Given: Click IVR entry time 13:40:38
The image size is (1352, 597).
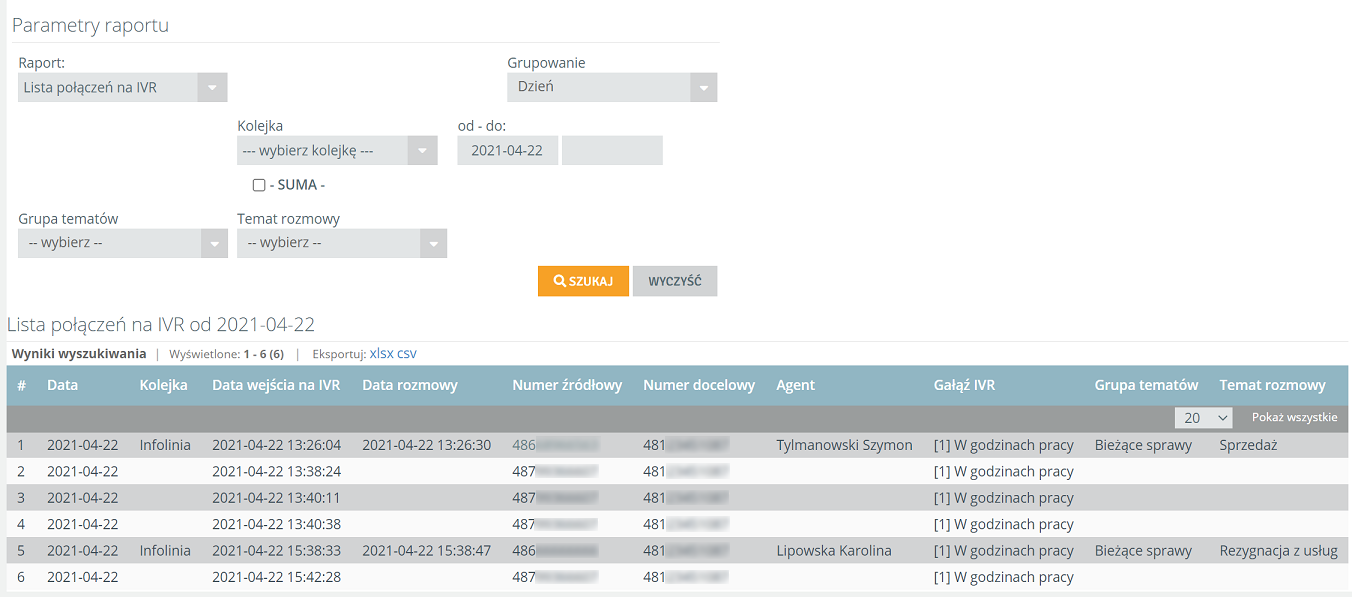Looking at the screenshot, I should [x=277, y=523].
